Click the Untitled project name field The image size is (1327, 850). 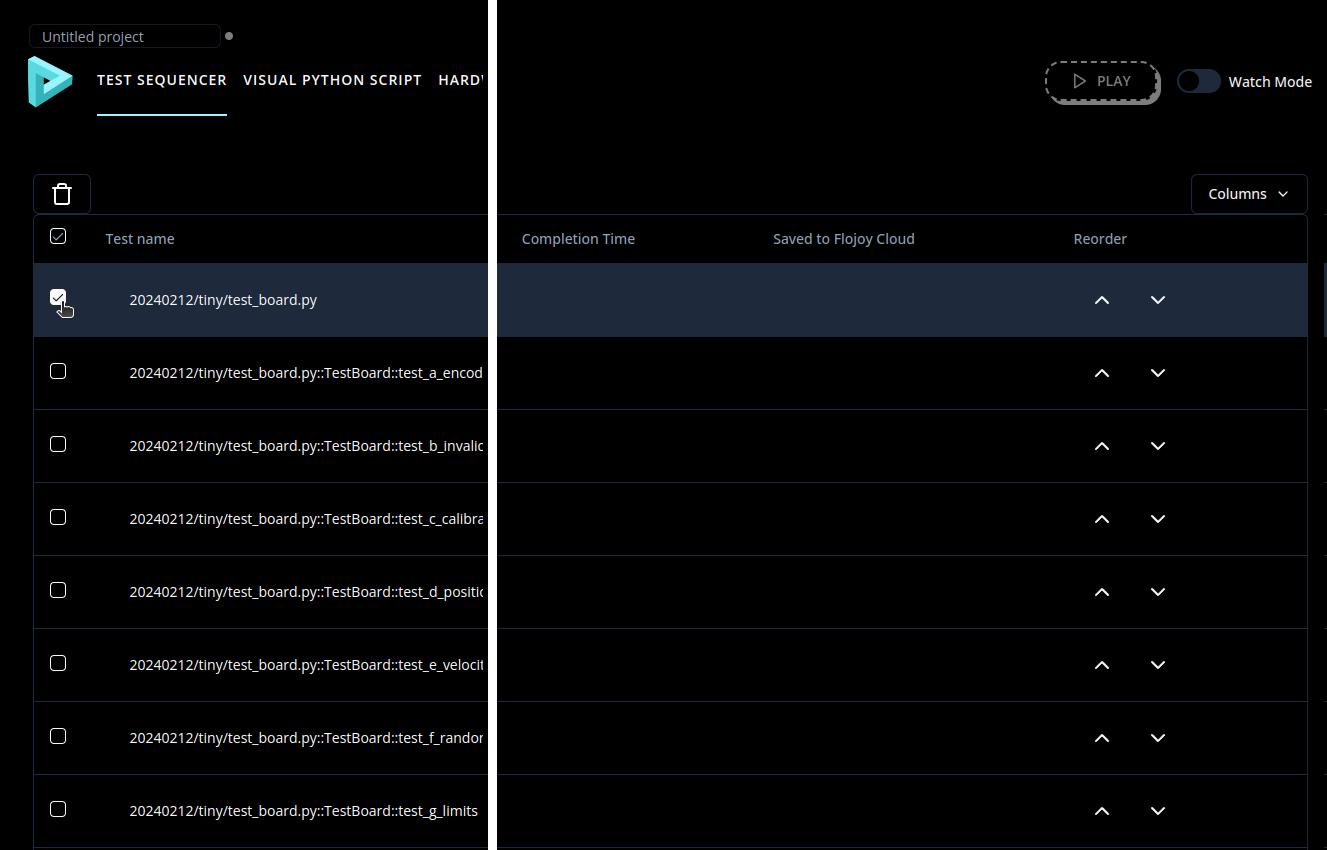125,36
